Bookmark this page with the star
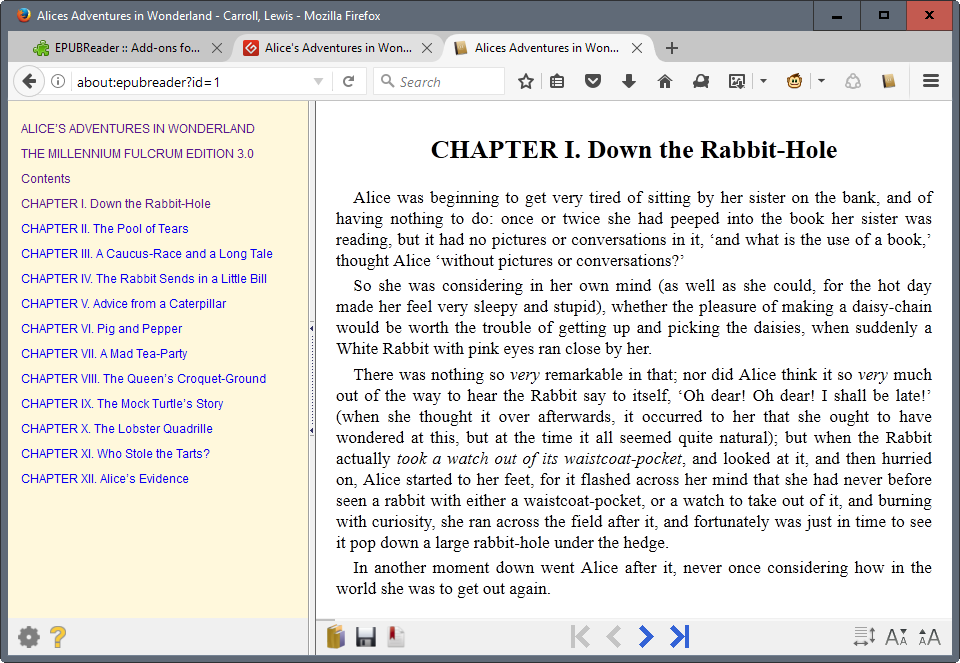Image resolution: width=960 pixels, height=663 pixels. coord(526,81)
